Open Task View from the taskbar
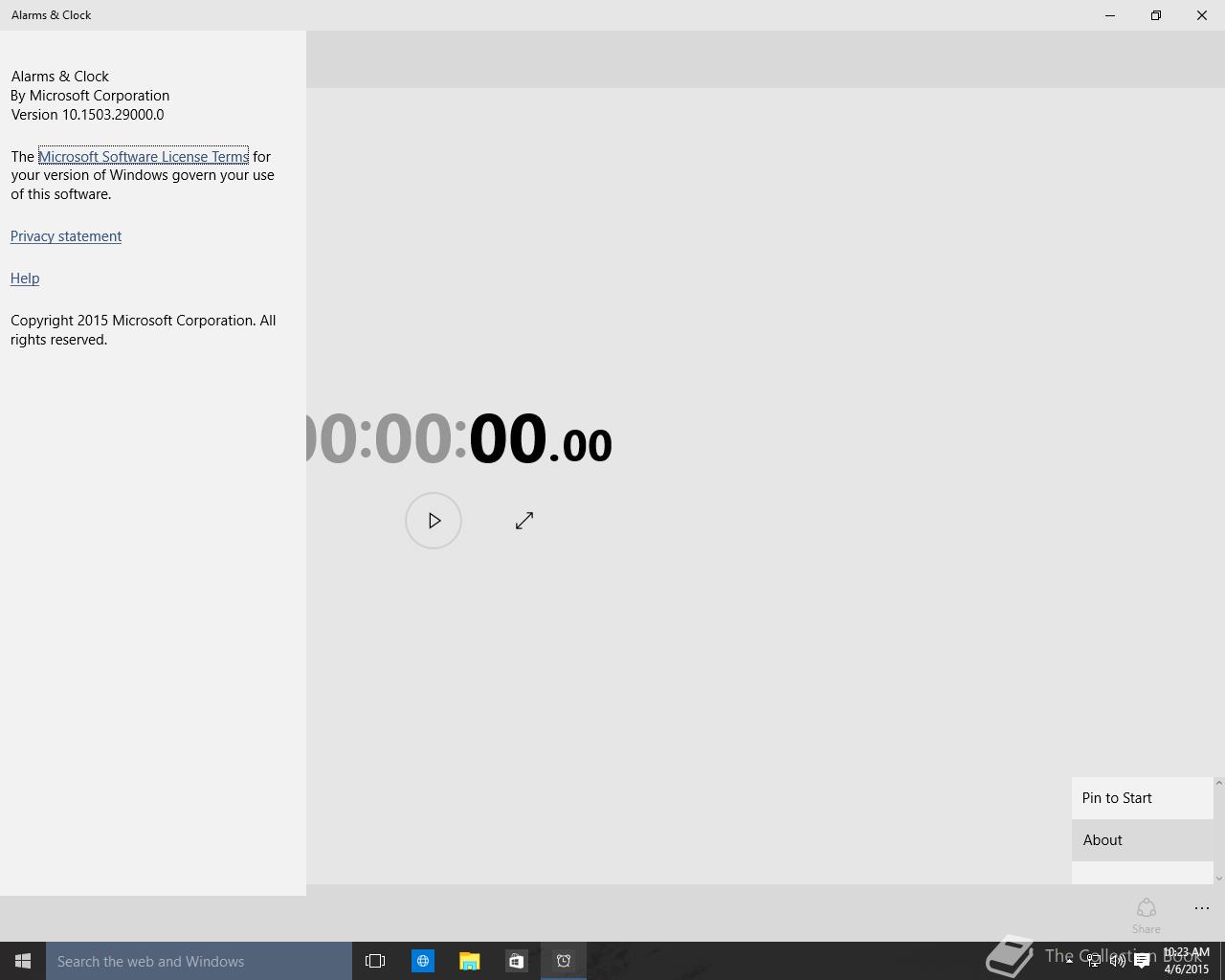Viewport: 1225px width, 980px height. tap(375, 961)
